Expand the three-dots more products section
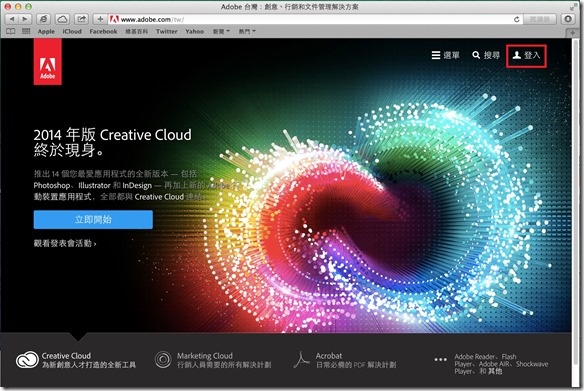This screenshot has height=391, width=584. pos(440,360)
